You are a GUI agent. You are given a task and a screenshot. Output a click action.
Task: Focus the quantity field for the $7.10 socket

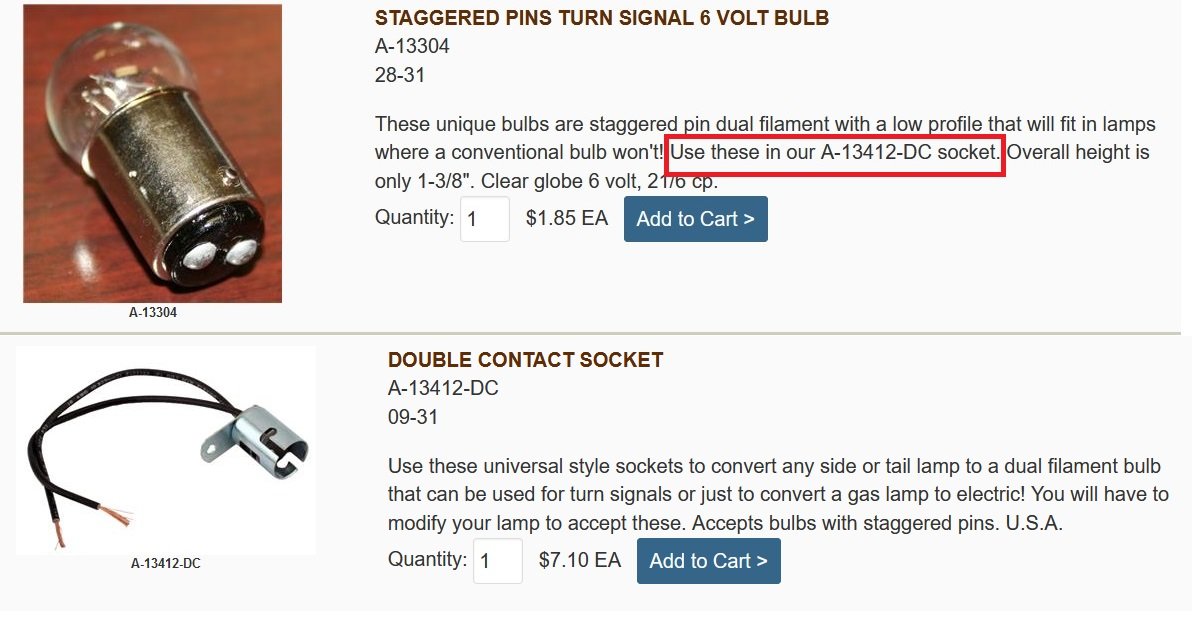click(498, 561)
